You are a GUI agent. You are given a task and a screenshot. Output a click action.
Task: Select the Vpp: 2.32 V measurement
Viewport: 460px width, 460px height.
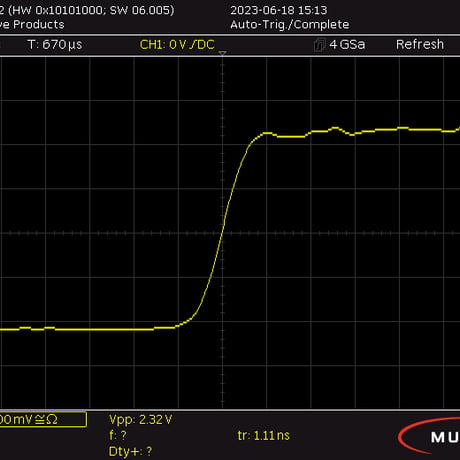point(141,420)
